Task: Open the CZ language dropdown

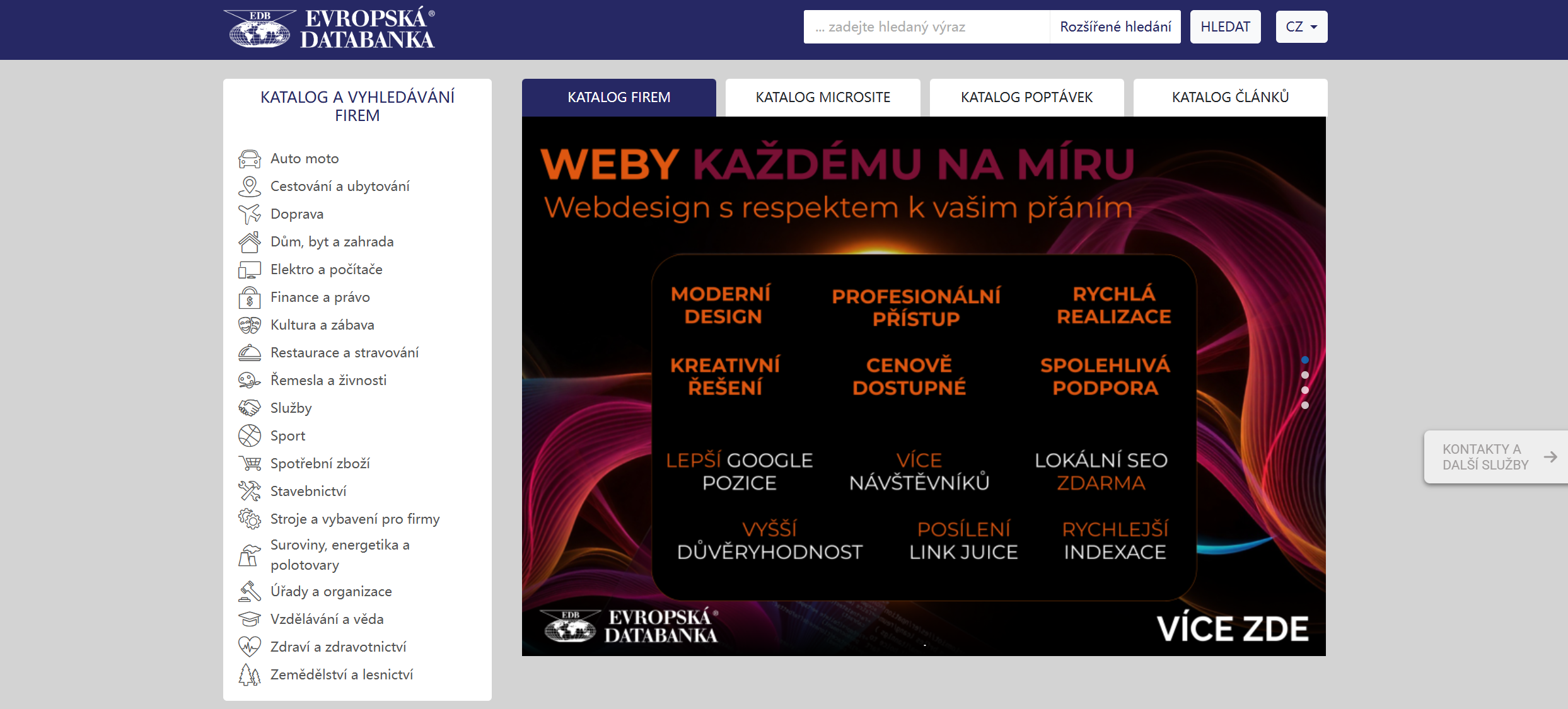Action: tap(1301, 27)
